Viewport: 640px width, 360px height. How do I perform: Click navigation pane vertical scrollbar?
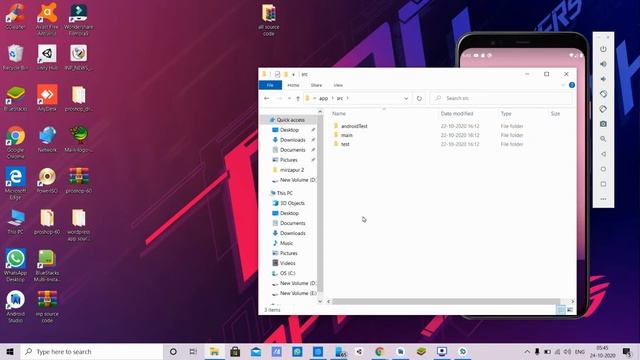(x=320, y=204)
